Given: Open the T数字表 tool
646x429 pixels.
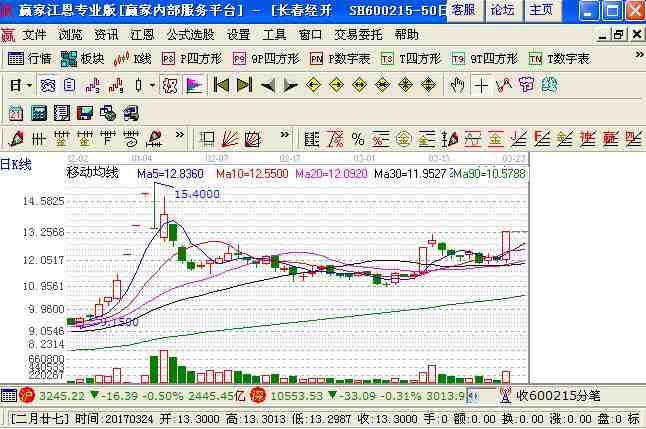Looking at the screenshot, I should 559,59.
